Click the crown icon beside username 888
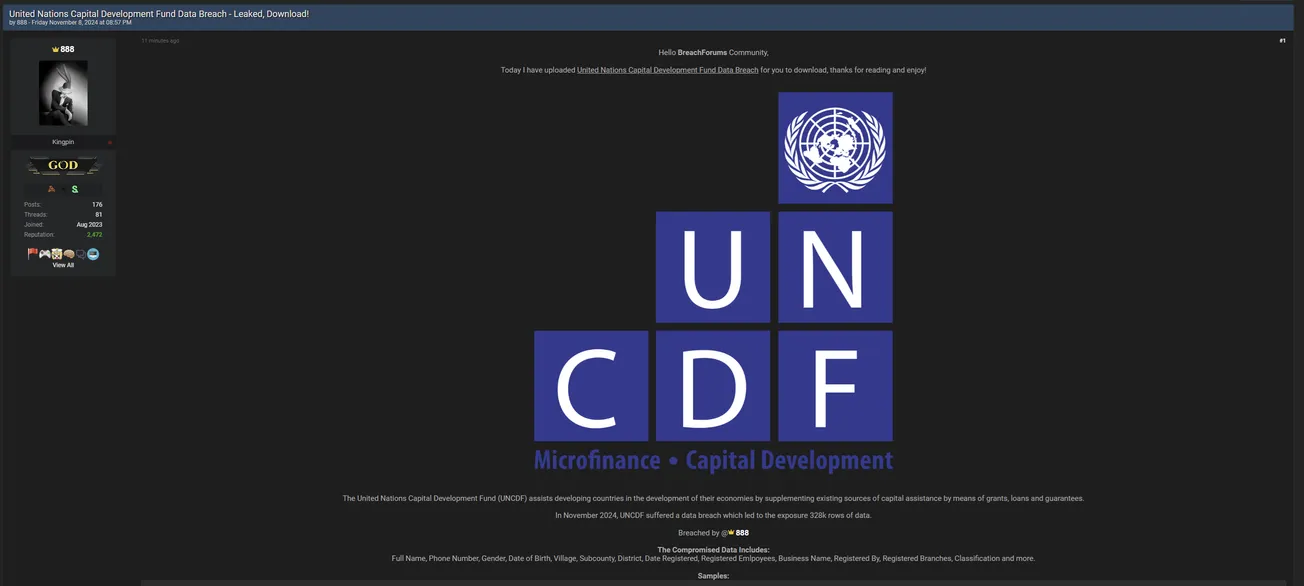 point(55,48)
